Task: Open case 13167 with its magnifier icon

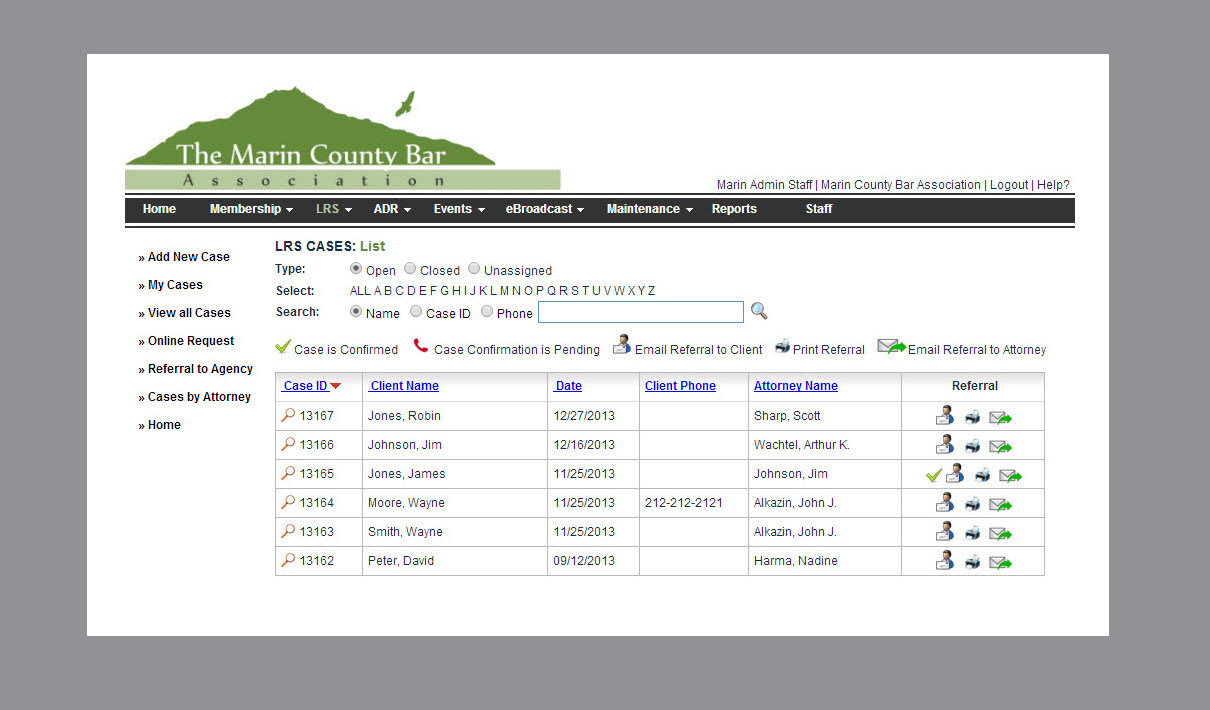Action: [x=288, y=415]
